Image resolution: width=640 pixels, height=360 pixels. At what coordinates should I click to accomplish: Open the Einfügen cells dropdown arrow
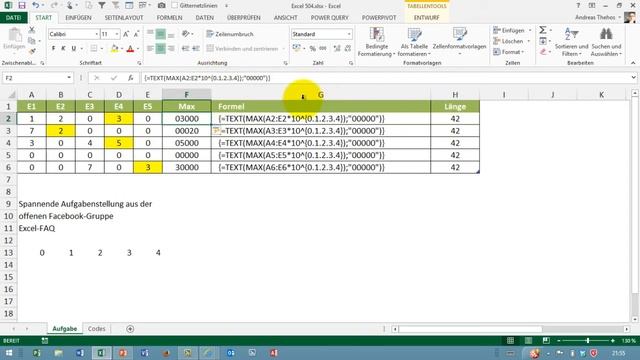click(530, 30)
